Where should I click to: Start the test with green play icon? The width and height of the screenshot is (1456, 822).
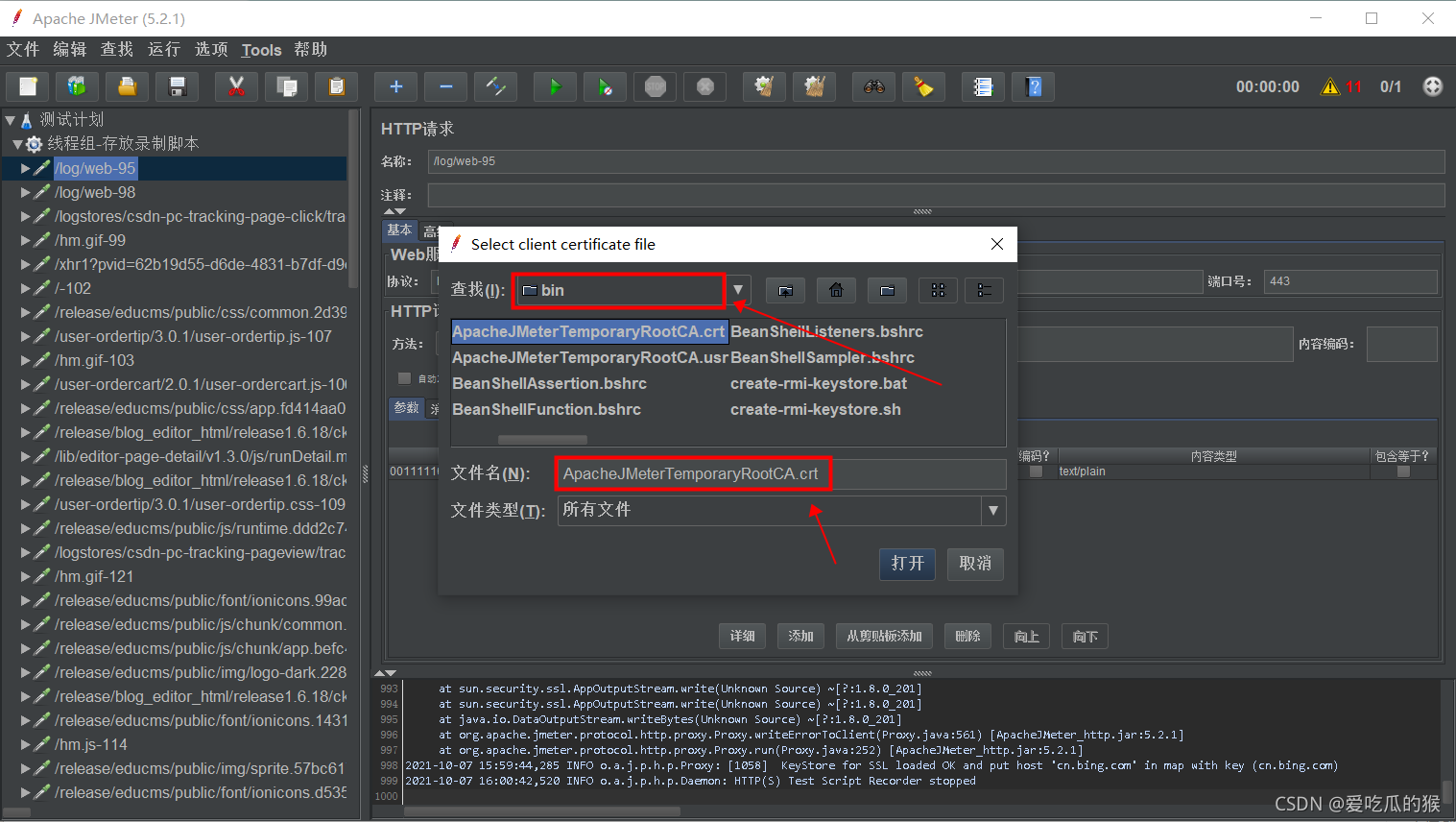click(555, 86)
